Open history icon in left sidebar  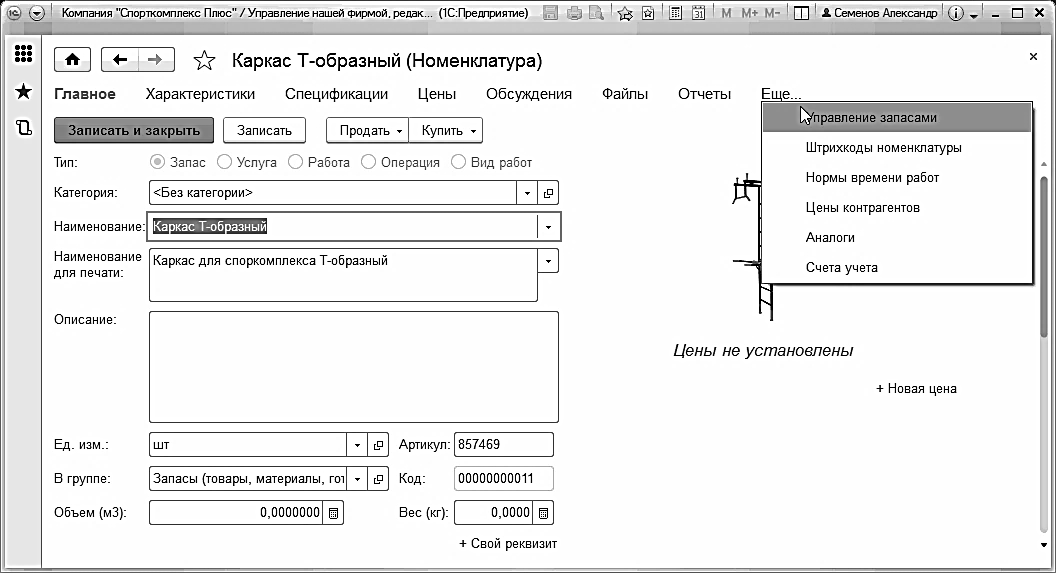click(x=24, y=127)
